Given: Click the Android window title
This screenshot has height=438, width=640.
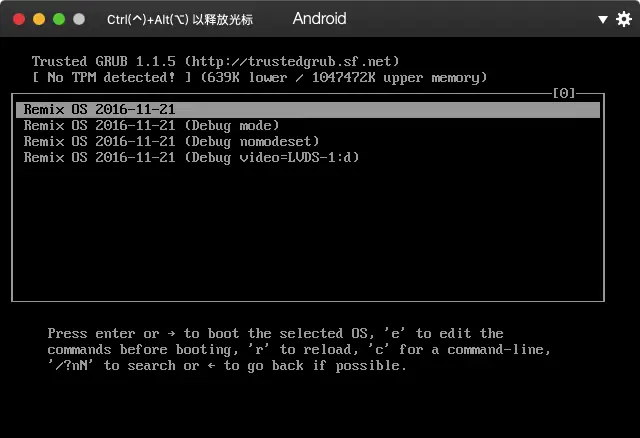Looking at the screenshot, I should [x=320, y=19].
